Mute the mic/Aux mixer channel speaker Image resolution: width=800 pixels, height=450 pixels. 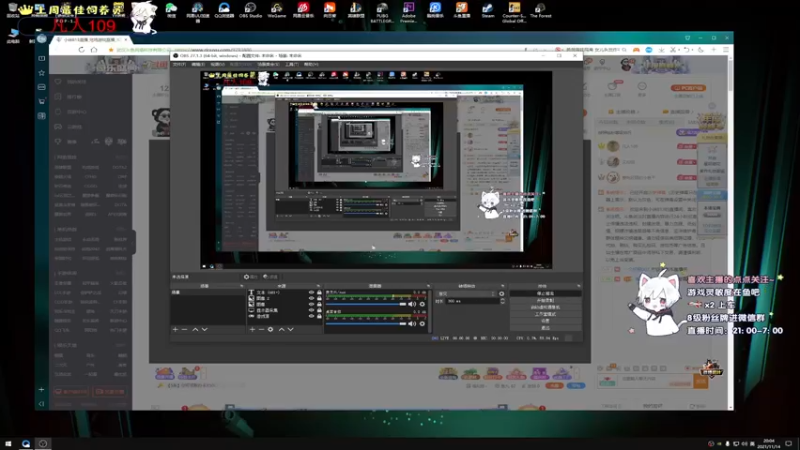point(412,304)
